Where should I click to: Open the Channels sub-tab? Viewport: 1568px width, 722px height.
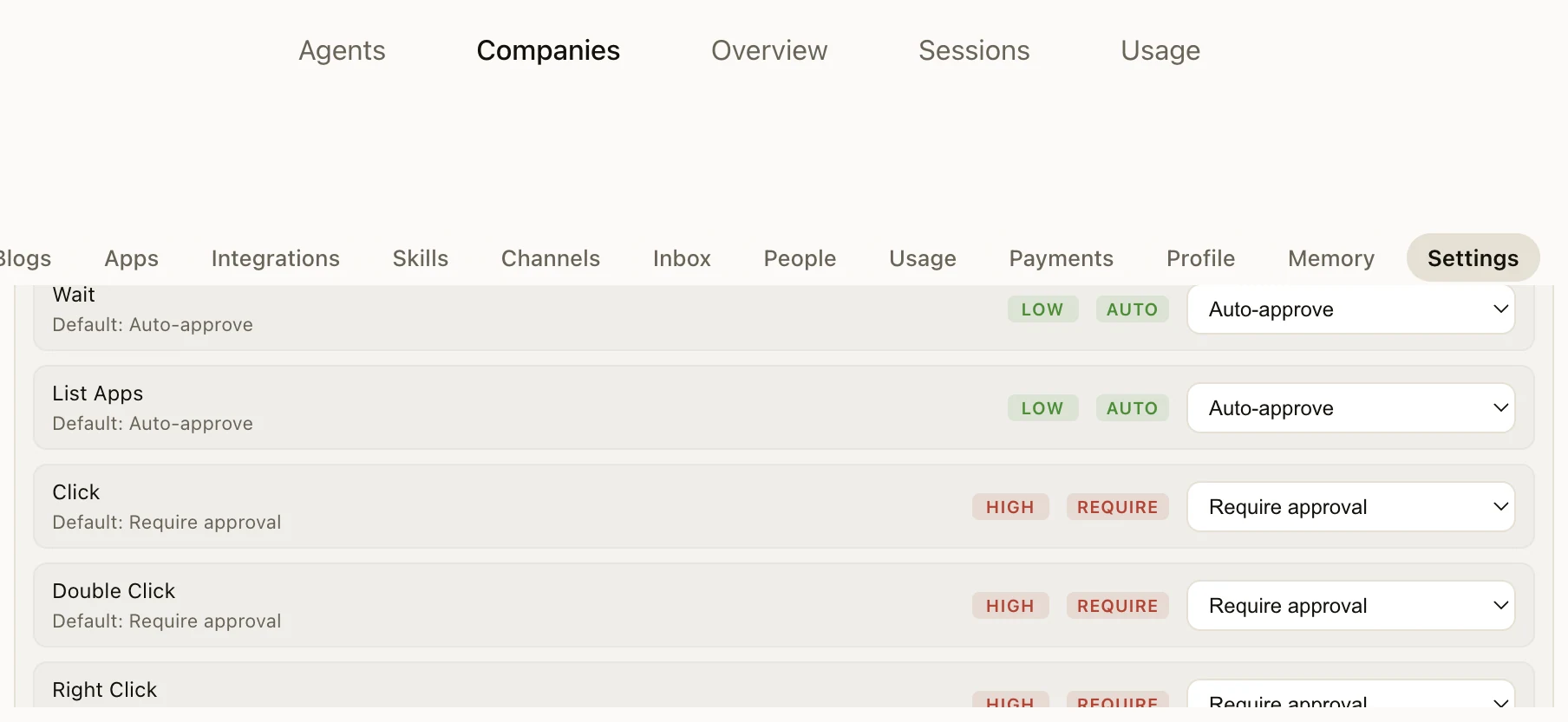[551, 258]
